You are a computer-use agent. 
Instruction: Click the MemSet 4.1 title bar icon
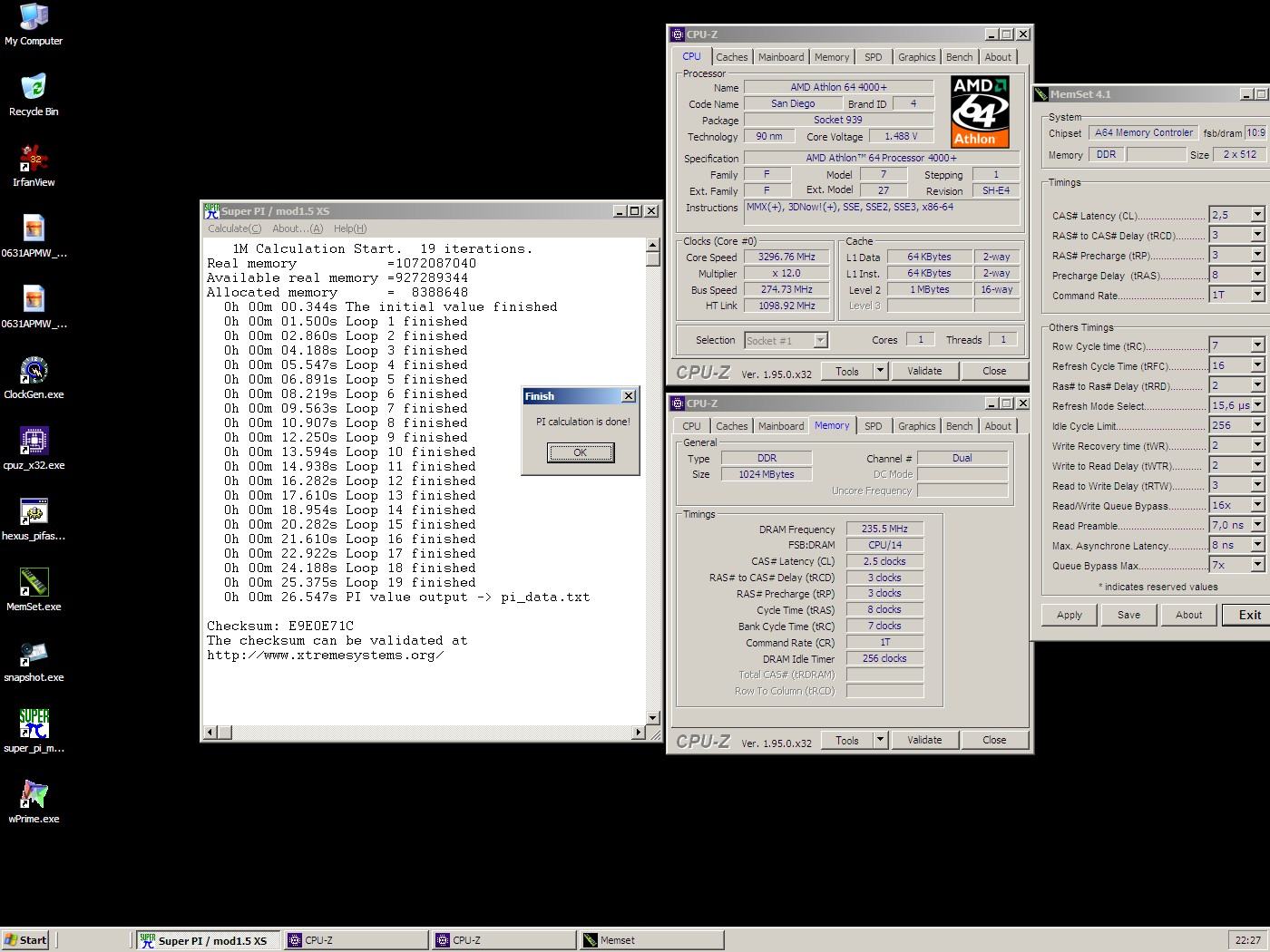click(x=1041, y=94)
